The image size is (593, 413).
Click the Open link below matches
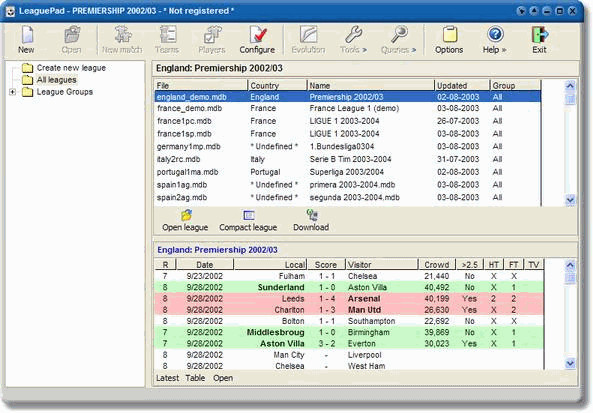[x=223, y=378]
